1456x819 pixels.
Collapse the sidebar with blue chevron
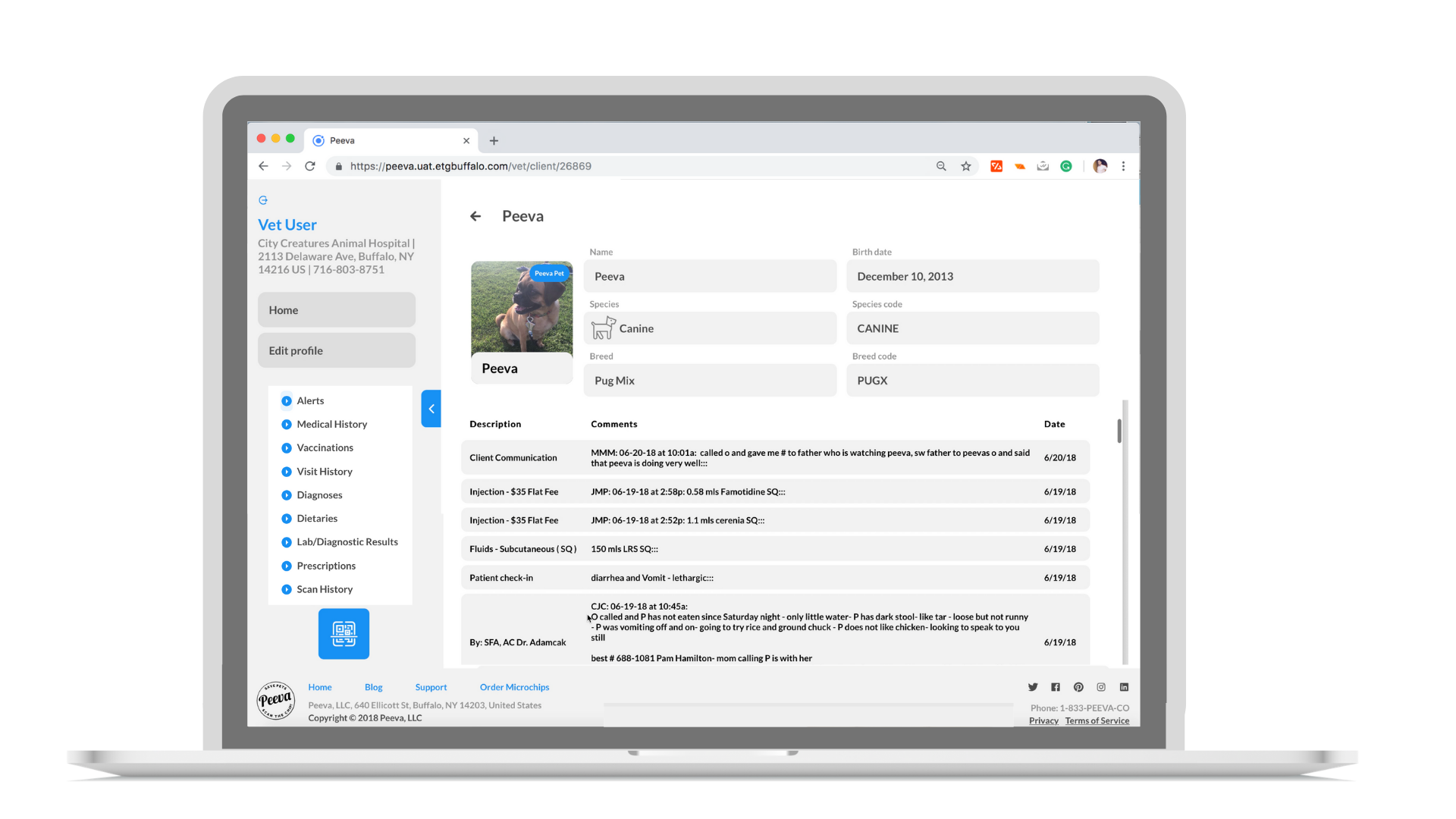tap(431, 409)
